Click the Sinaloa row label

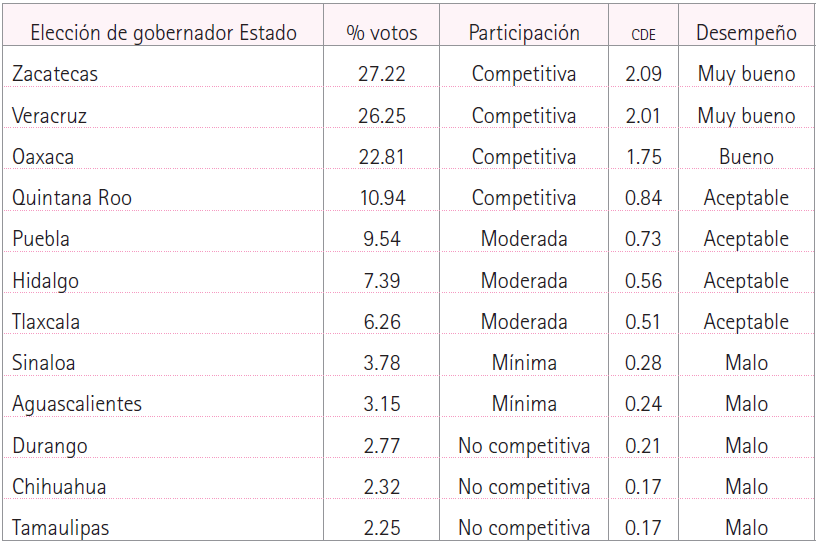[x=44, y=363]
